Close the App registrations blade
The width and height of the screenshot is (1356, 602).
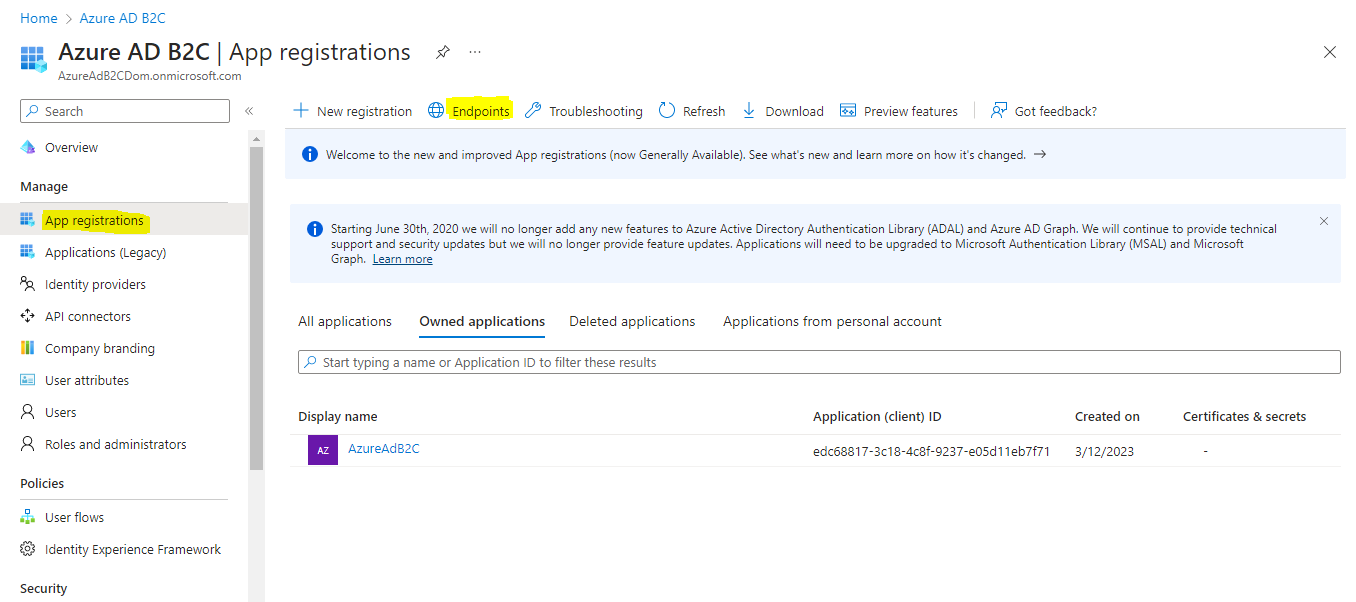coord(1330,52)
